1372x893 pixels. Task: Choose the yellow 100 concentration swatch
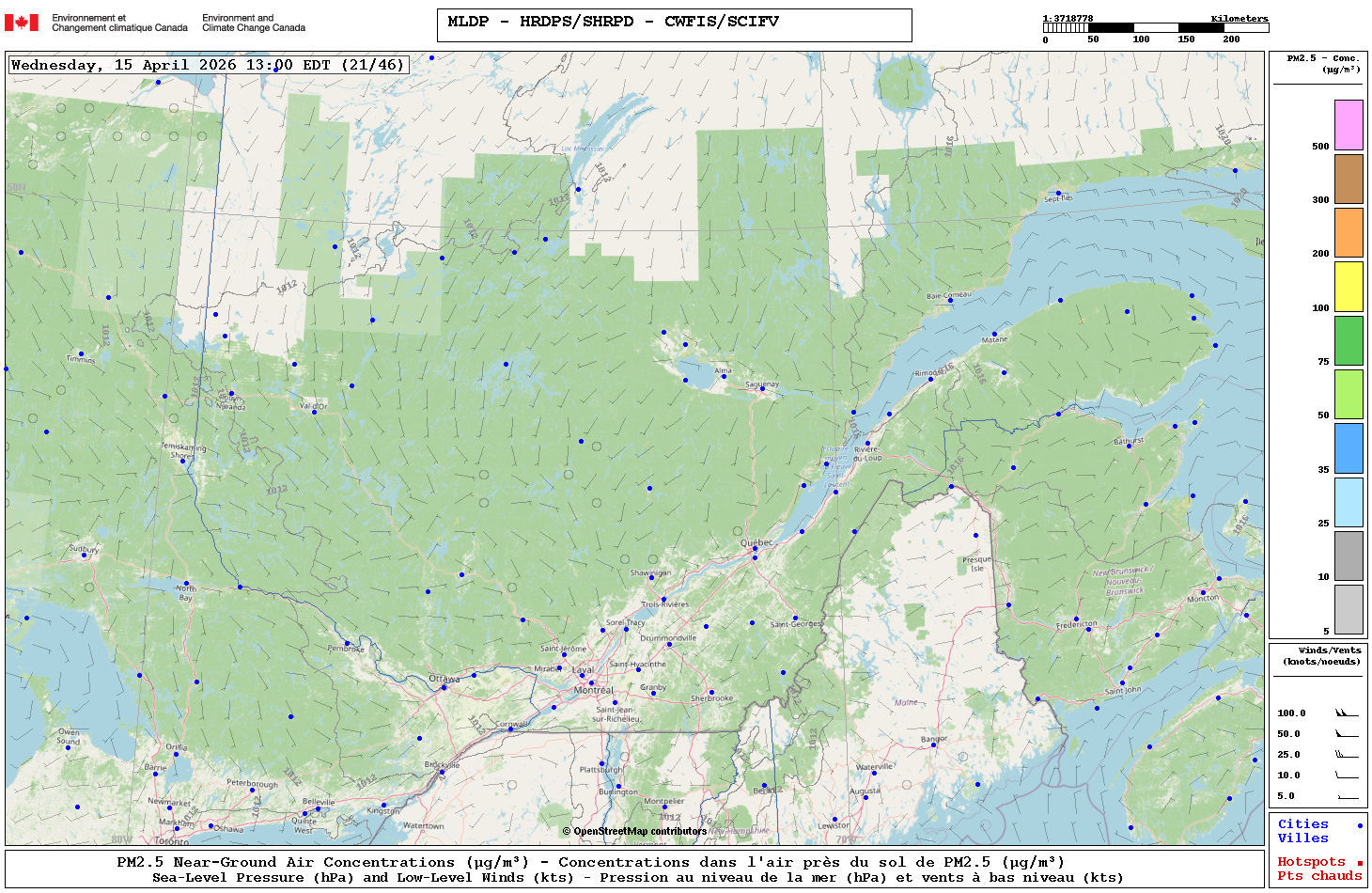tap(1349, 287)
